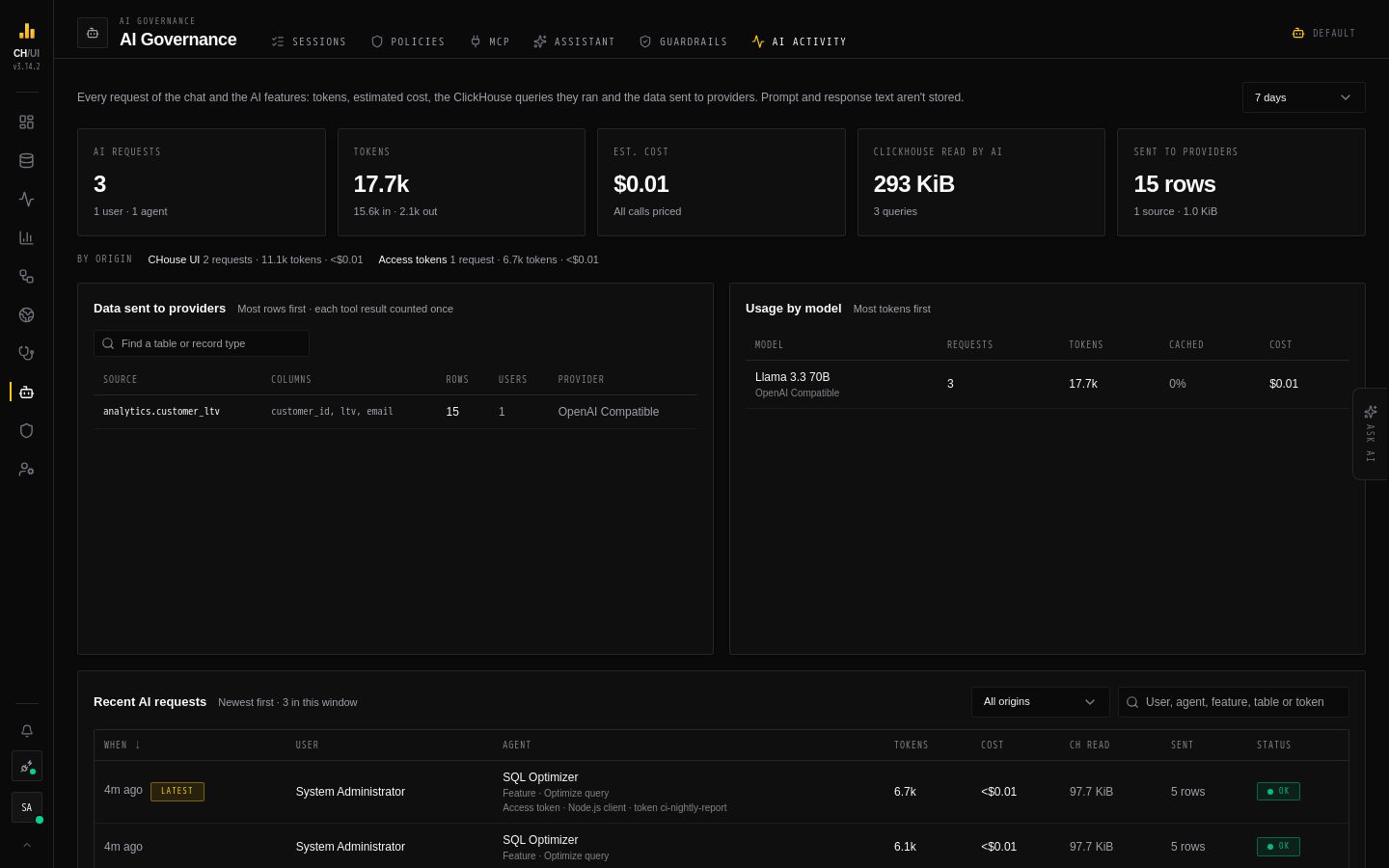The height and width of the screenshot is (868, 1389).
Task: Open the dashboard grid icon in sidebar
Action: pyautogui.click(x=26, y=122)
